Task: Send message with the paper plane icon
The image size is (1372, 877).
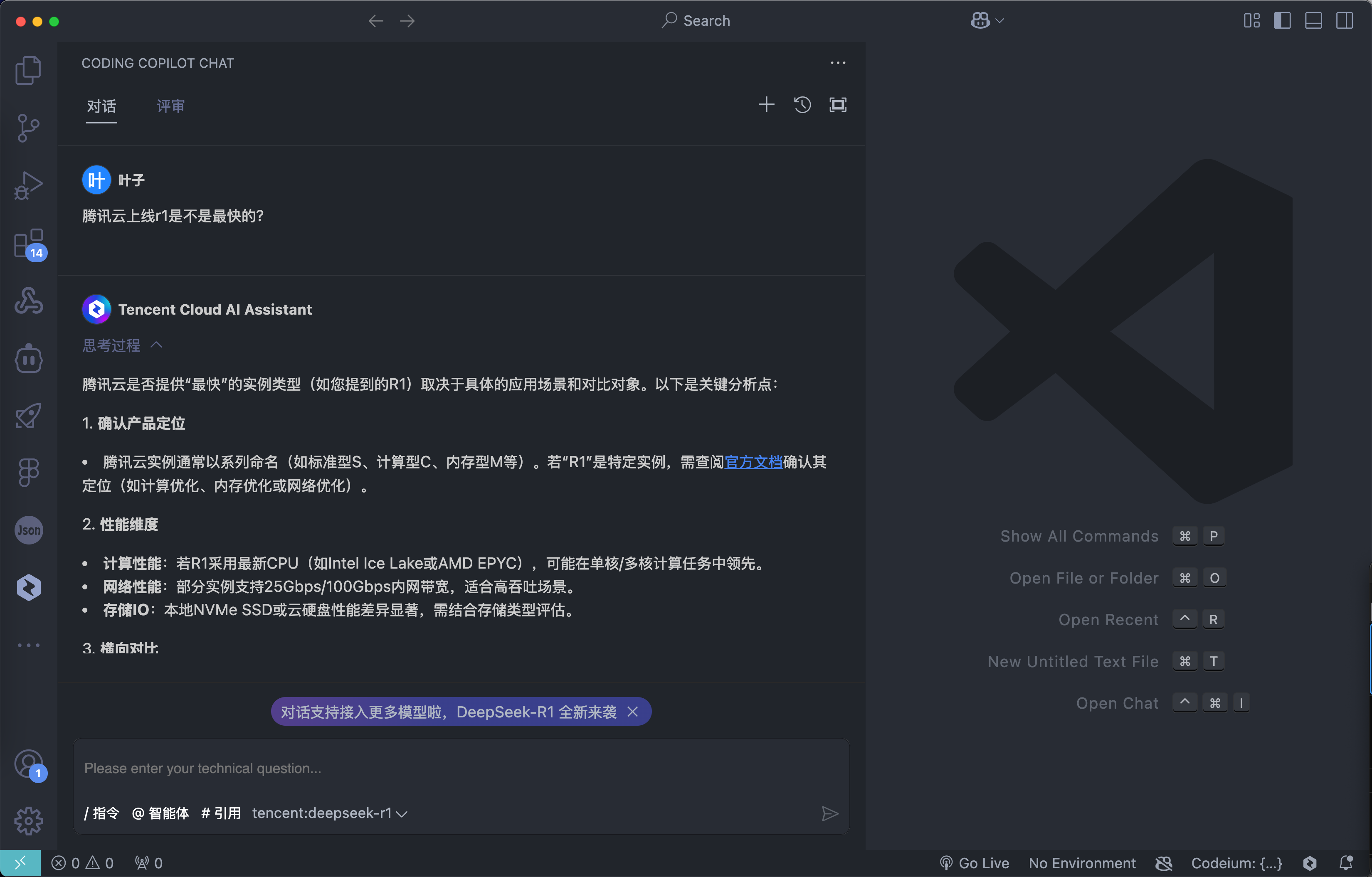Action: pyautogui.click(x=829, y=813)
